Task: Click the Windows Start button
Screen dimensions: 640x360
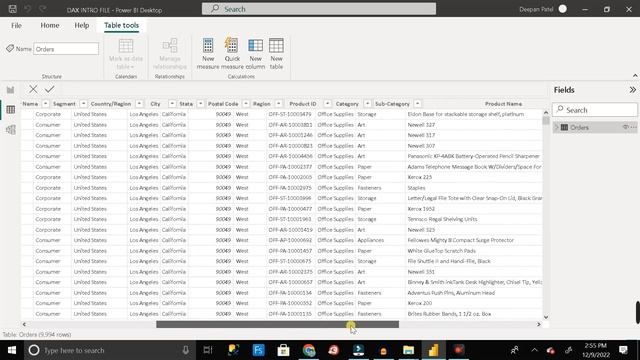Action: click(x=12, y=350)
